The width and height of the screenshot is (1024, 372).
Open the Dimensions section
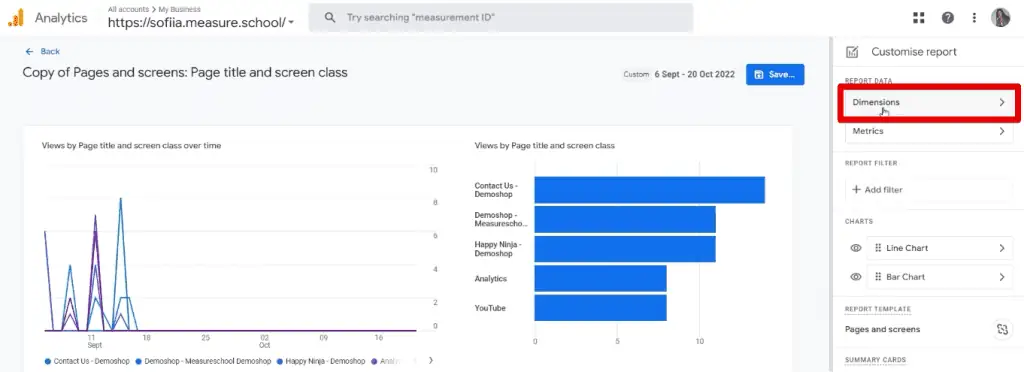click(929, 102)
